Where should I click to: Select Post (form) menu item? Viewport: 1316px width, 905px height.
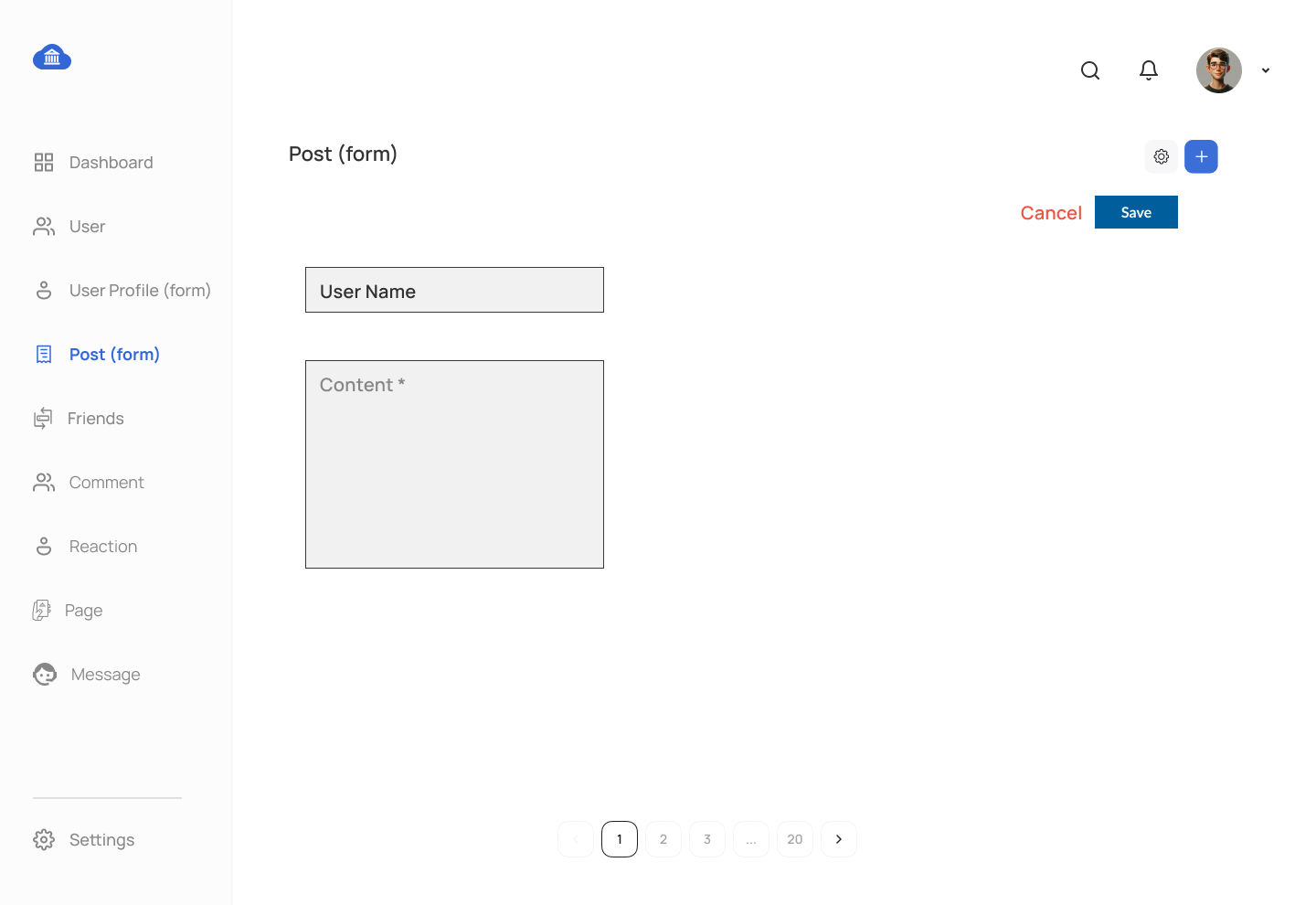(x=114, y=355)
